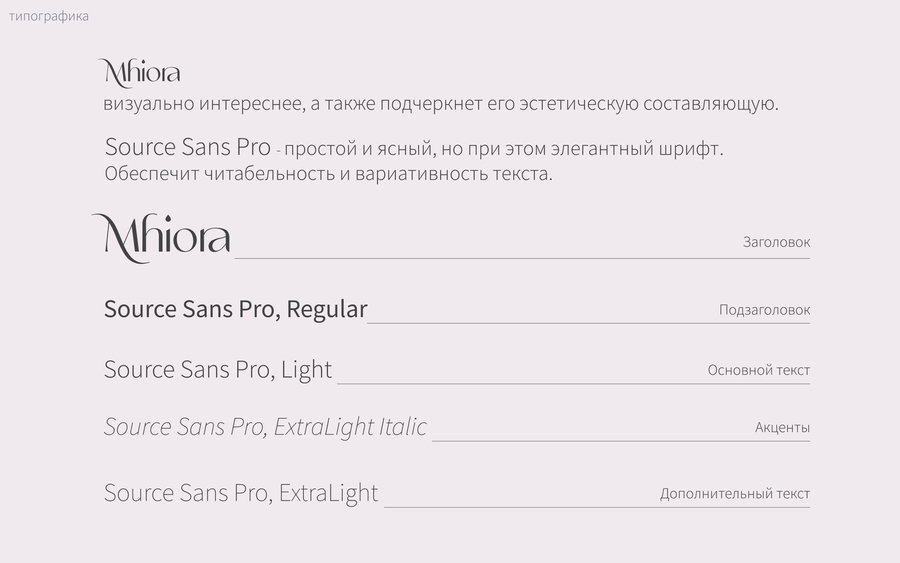The height and width of the screenshot is (563, 900).
Task: Click the large Mhiora heading sample
Action: pyautogui.click(x=161, y=238)
